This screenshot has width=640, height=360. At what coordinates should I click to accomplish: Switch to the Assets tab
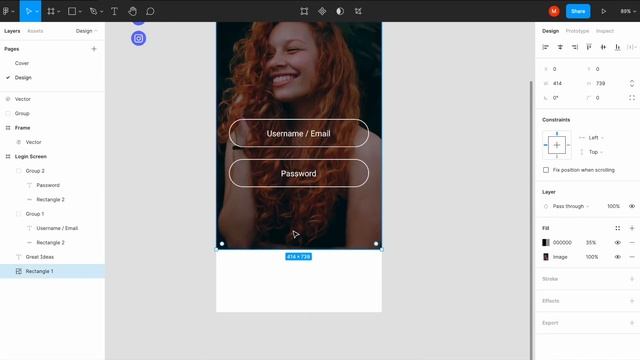click(35, 31)
